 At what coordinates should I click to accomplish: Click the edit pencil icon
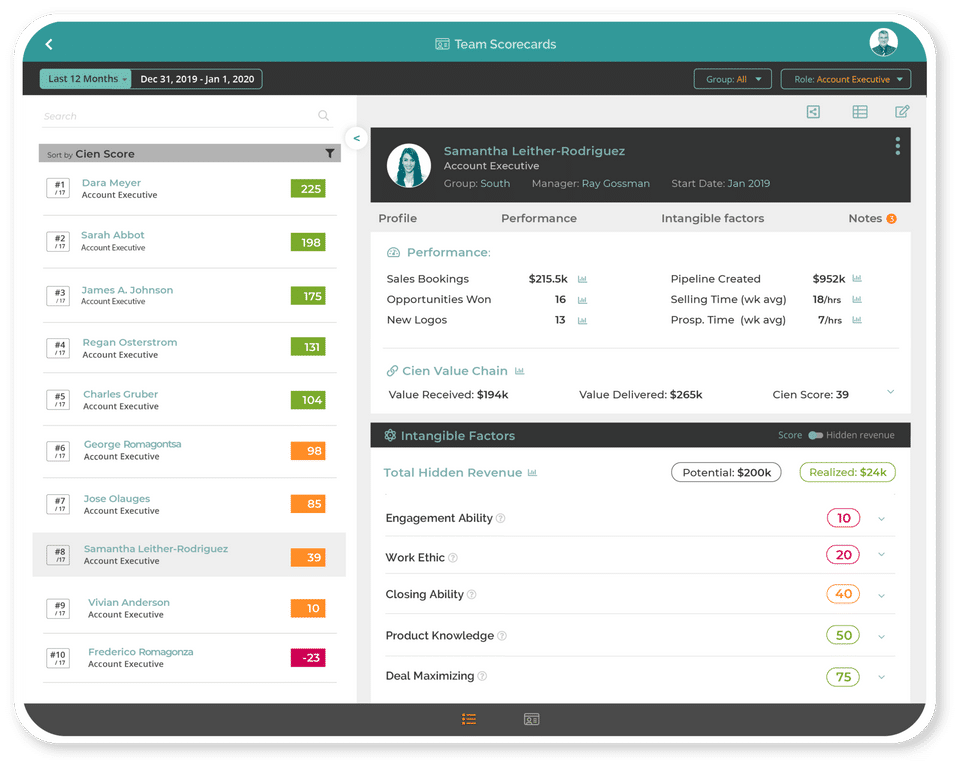(902, 111)
